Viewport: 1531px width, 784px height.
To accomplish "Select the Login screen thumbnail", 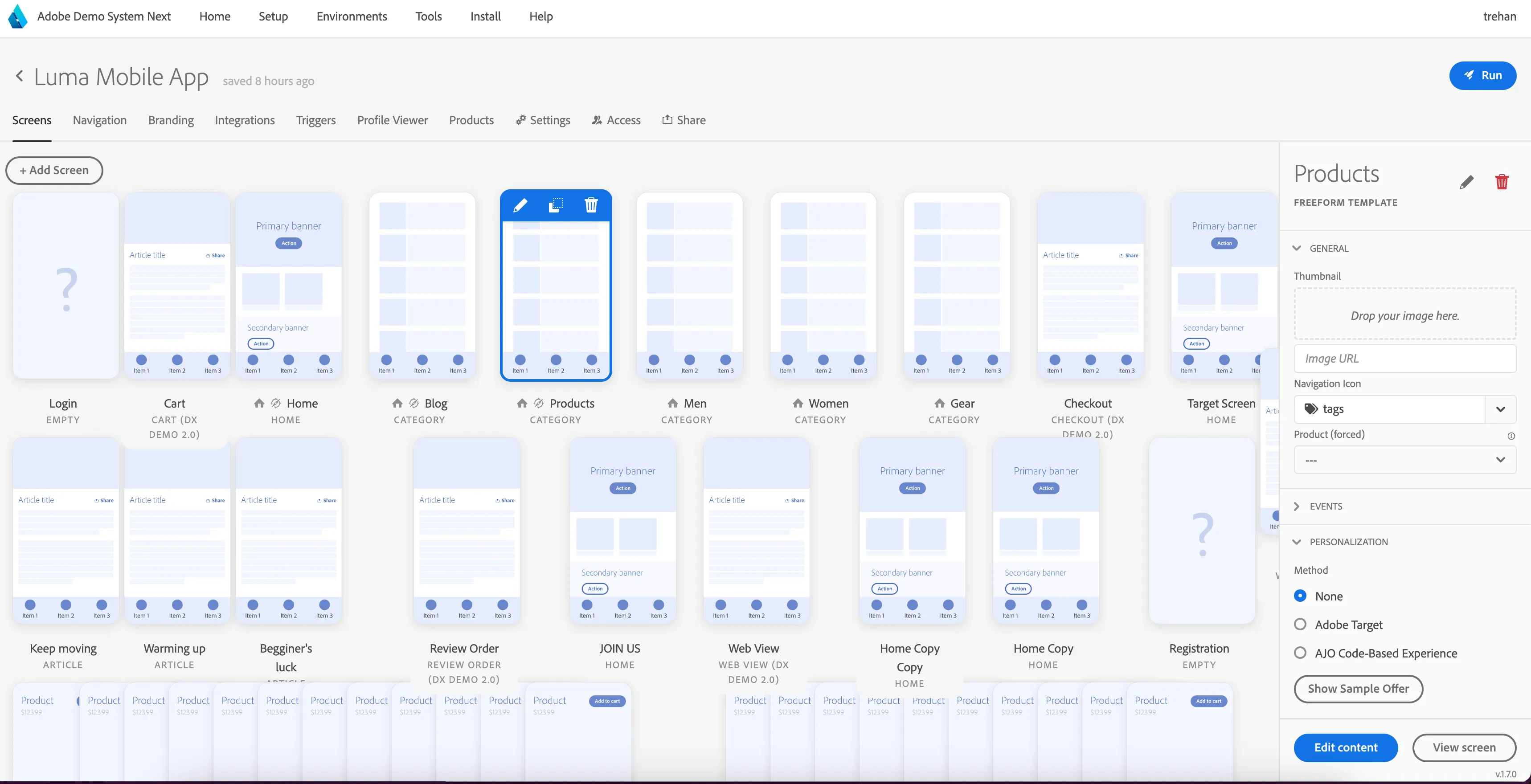I will click(65, 286).
